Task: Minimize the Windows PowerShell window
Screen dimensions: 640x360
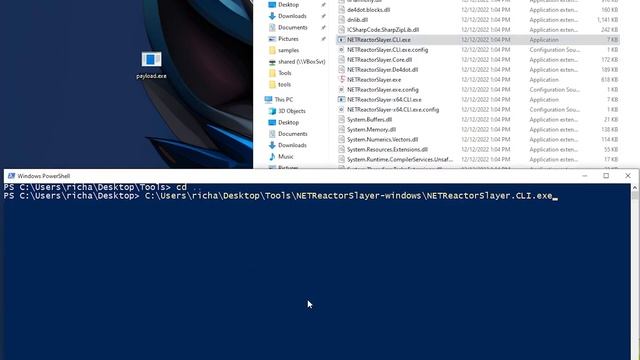Action: point(584,176)
